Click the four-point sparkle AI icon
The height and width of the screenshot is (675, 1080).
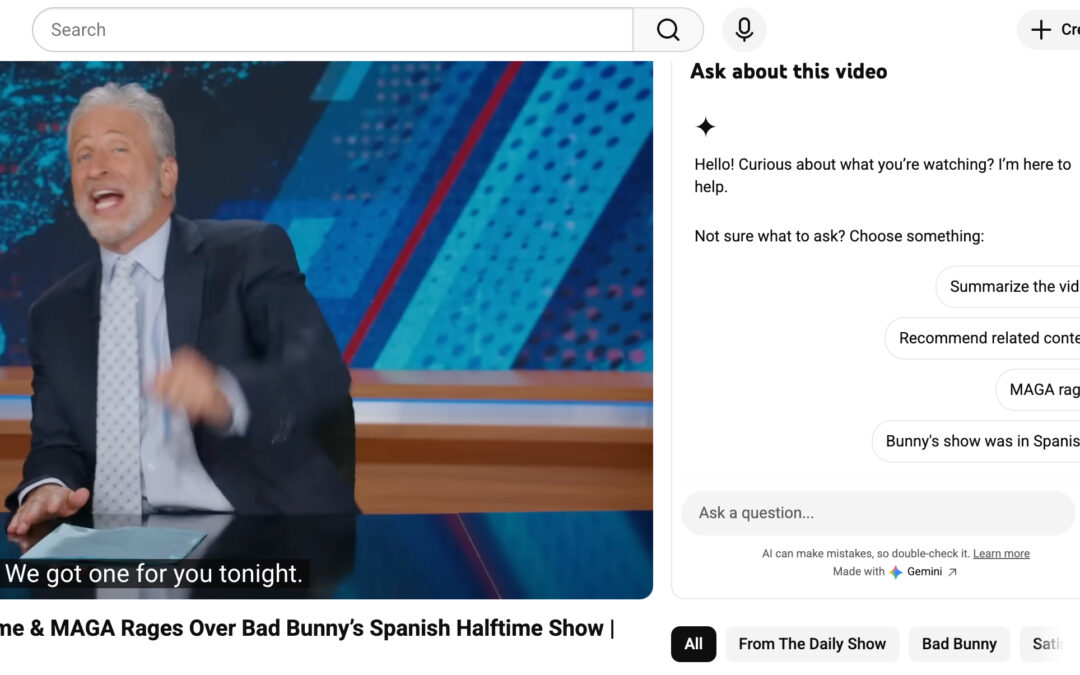tap(705, 127)
